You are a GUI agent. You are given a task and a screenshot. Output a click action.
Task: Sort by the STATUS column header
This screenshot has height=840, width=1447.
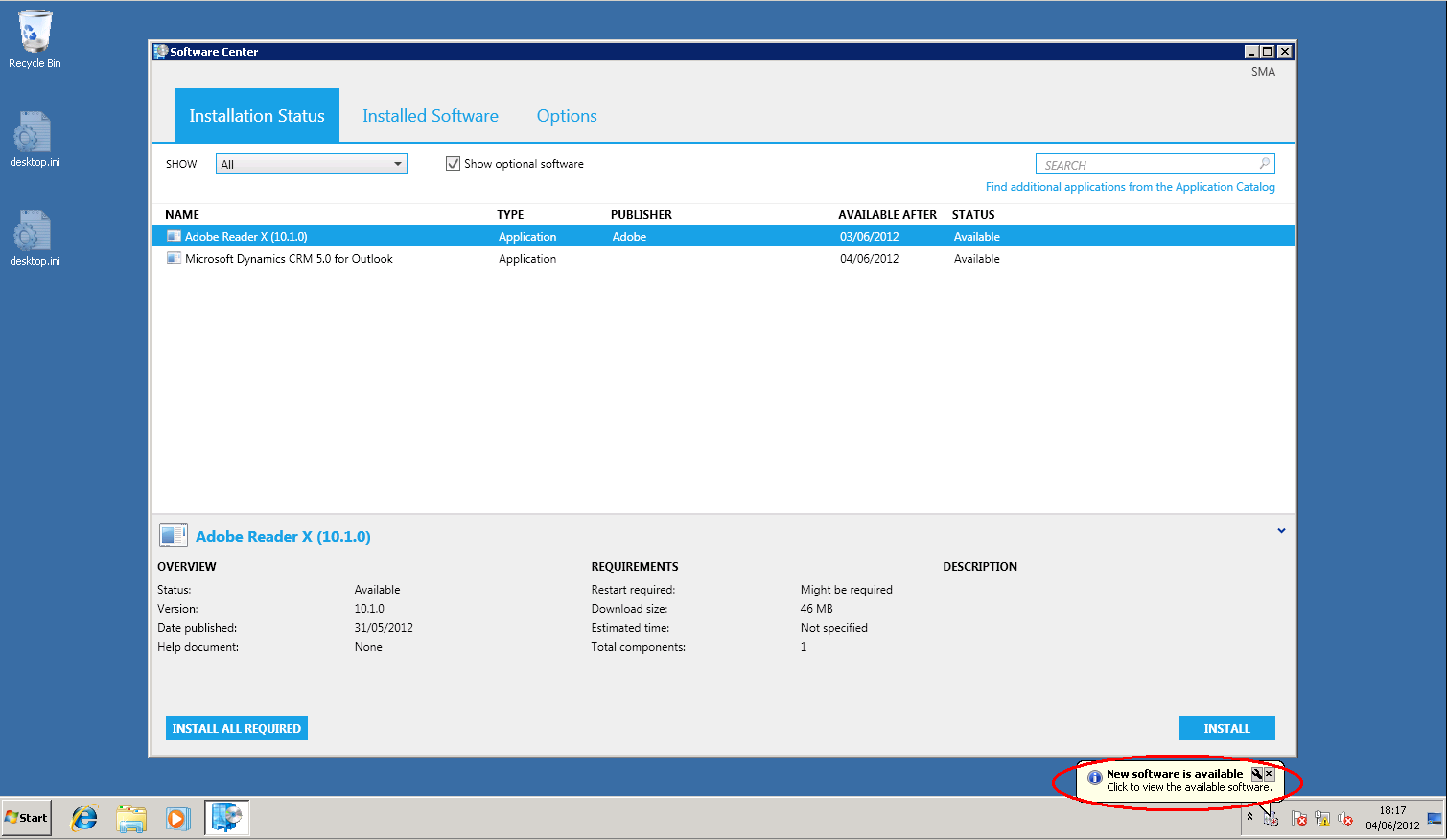(x=973, y=215)
